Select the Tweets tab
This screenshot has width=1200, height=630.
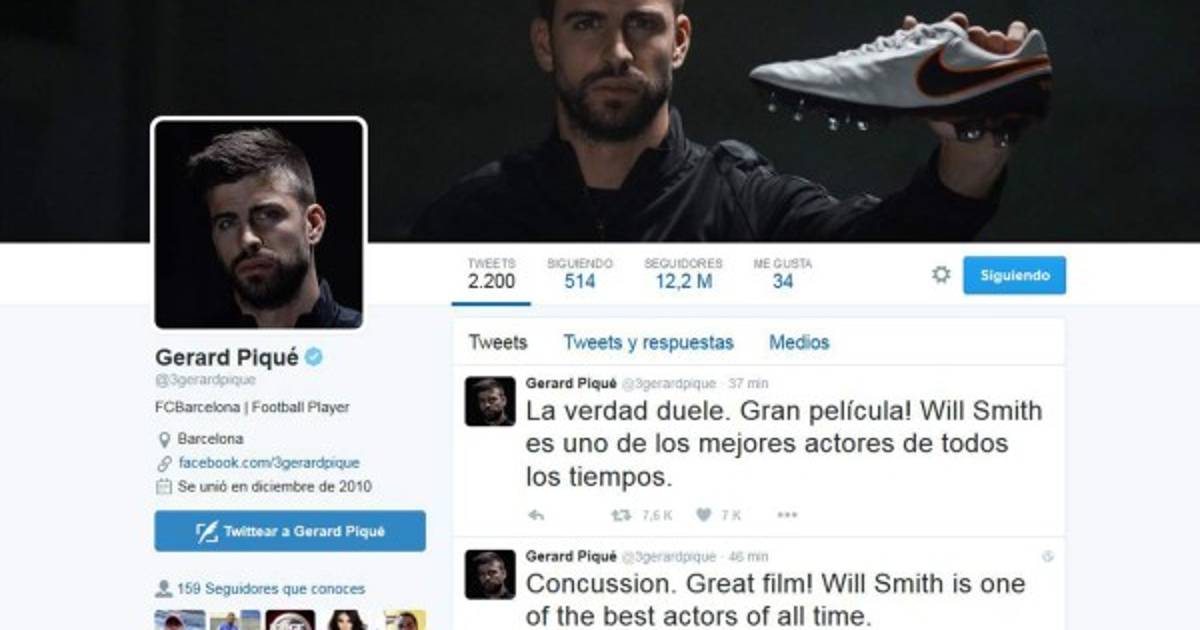(498, 343)
